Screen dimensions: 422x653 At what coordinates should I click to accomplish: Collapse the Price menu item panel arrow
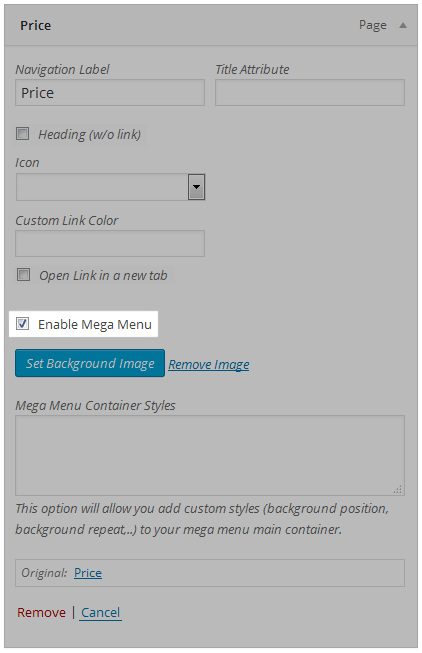[x=402, y=25]
